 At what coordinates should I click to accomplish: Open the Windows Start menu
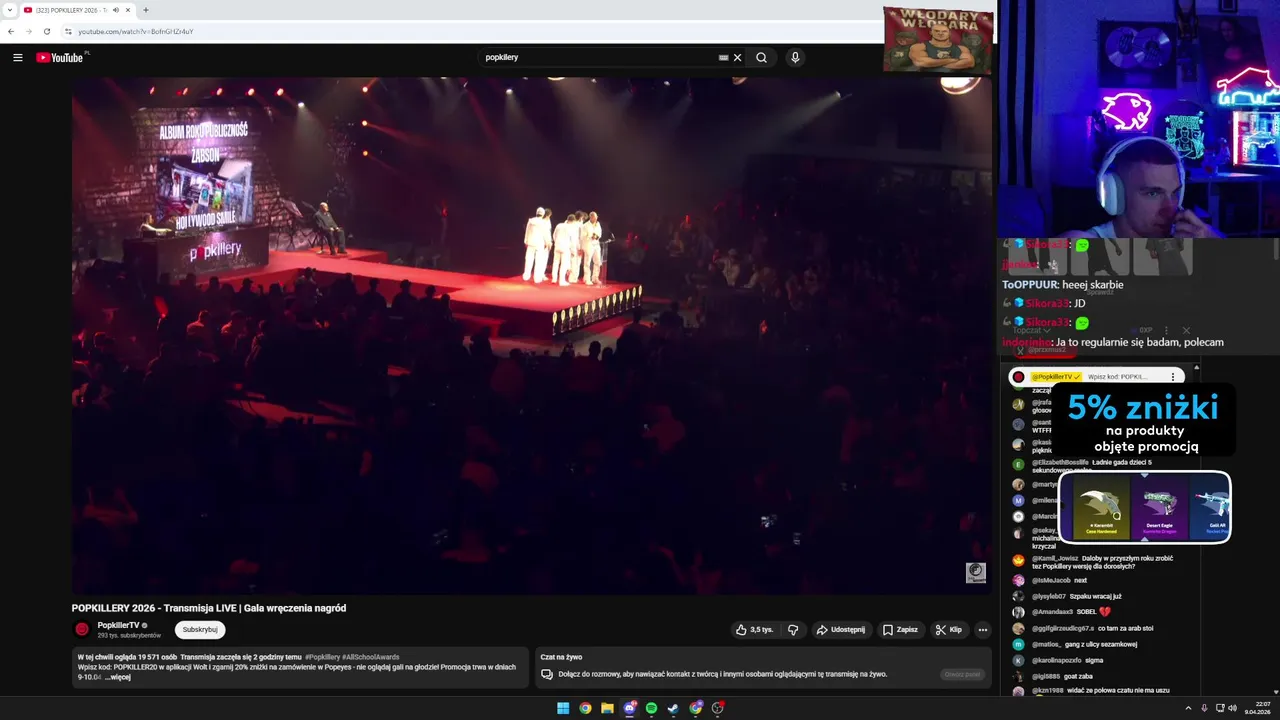pos(563,708)
